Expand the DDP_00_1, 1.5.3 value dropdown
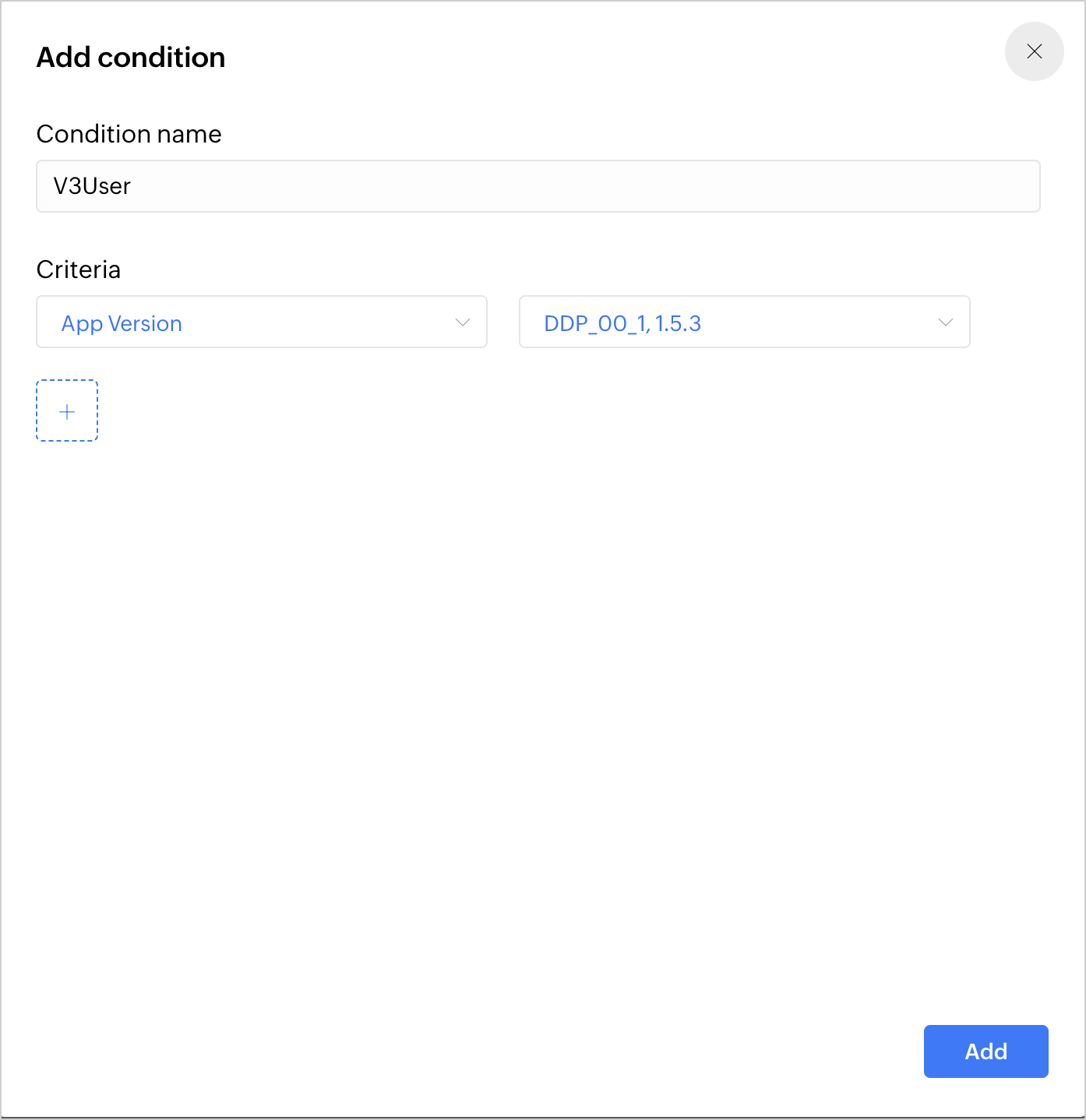 pyautogui.click(x=744, y=322)
